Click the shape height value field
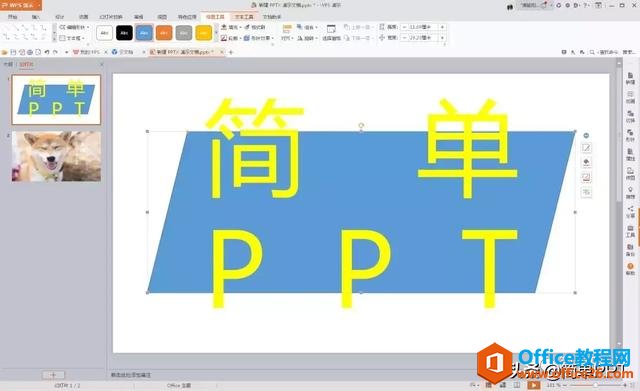640x391 pixels. tap(421, 27)
